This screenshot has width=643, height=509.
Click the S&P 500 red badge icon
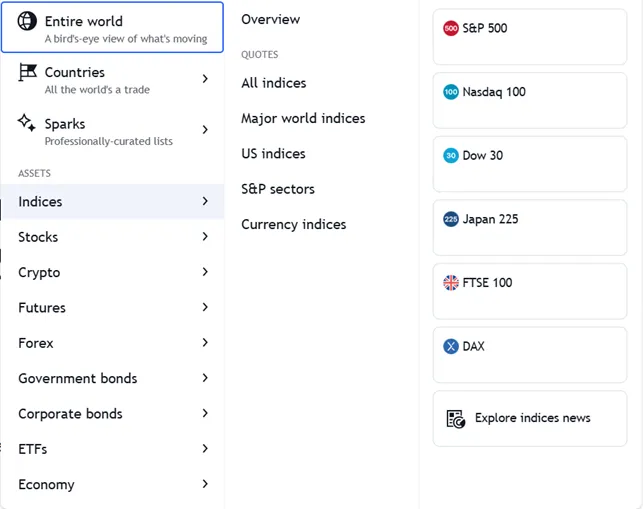tap(450, 28)
